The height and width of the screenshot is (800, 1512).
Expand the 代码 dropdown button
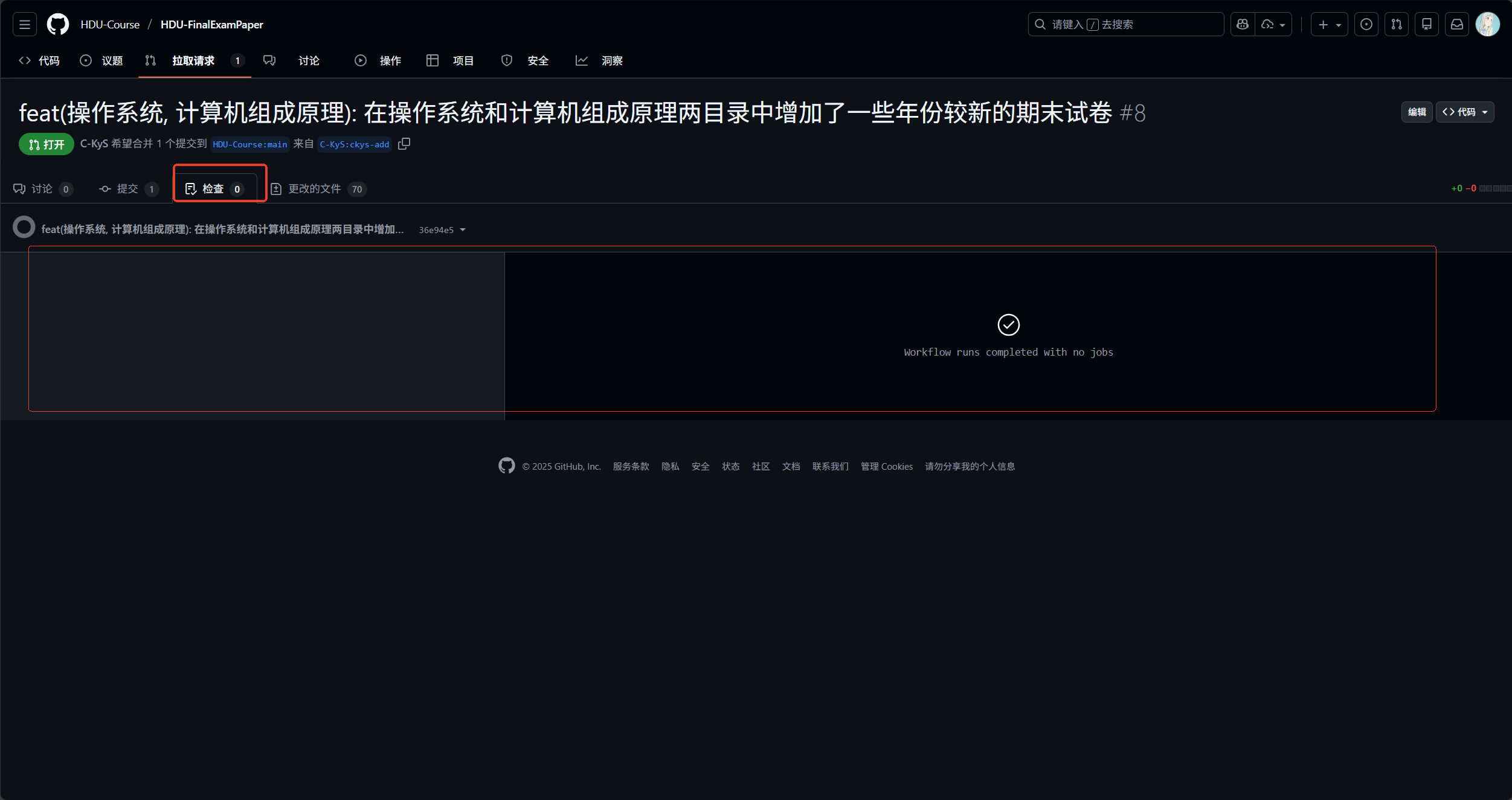1465,112
